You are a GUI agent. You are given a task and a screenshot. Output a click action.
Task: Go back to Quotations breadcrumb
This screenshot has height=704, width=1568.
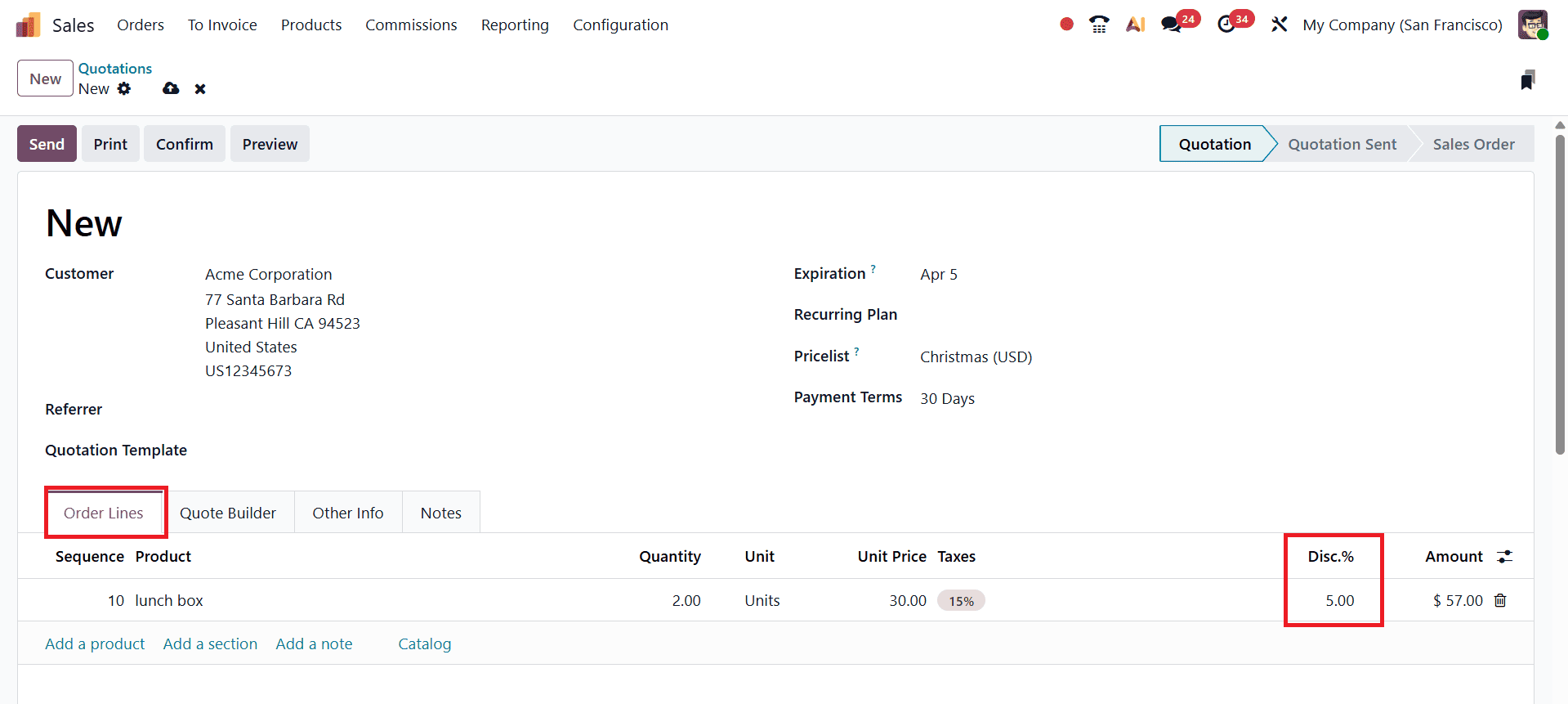pos(115,69)
